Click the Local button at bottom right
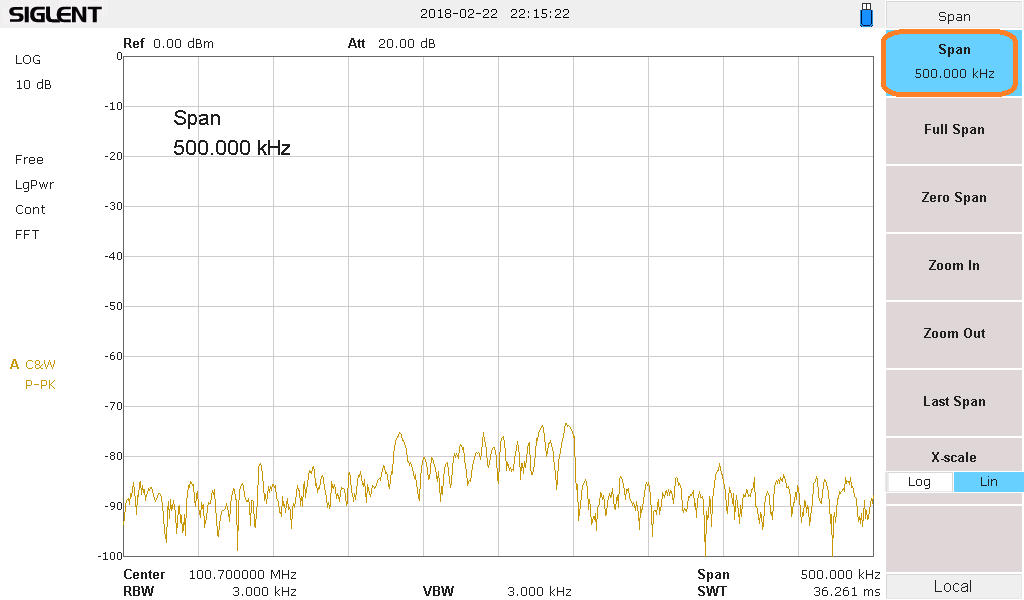The height and width of the screenshot is (600, 1024). point(953,587)
